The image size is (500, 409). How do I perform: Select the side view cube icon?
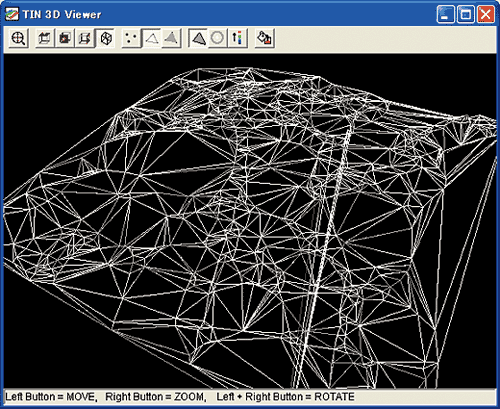pos(85,38)
